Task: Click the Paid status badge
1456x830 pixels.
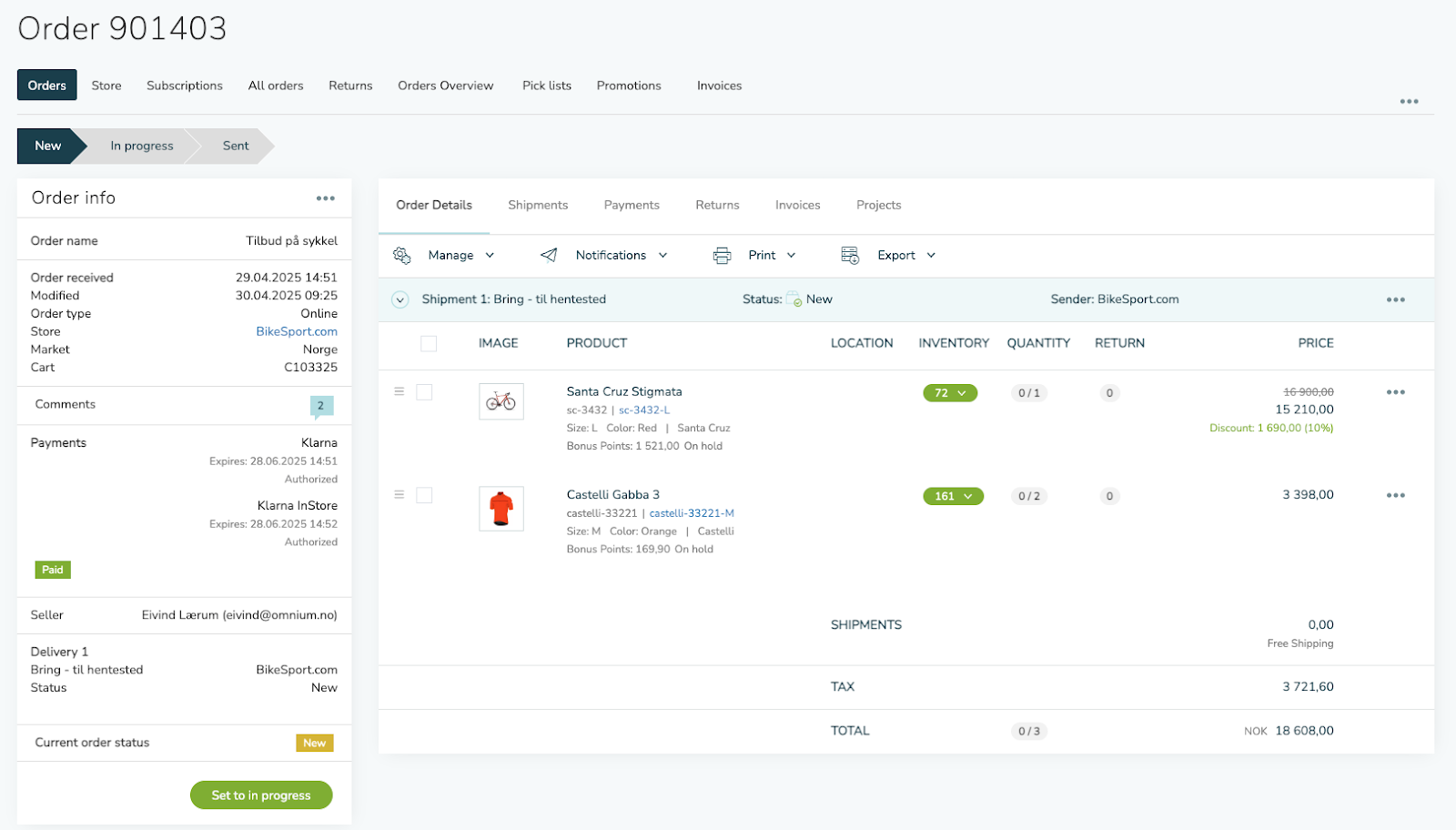Action: click(x=53, y=570)
